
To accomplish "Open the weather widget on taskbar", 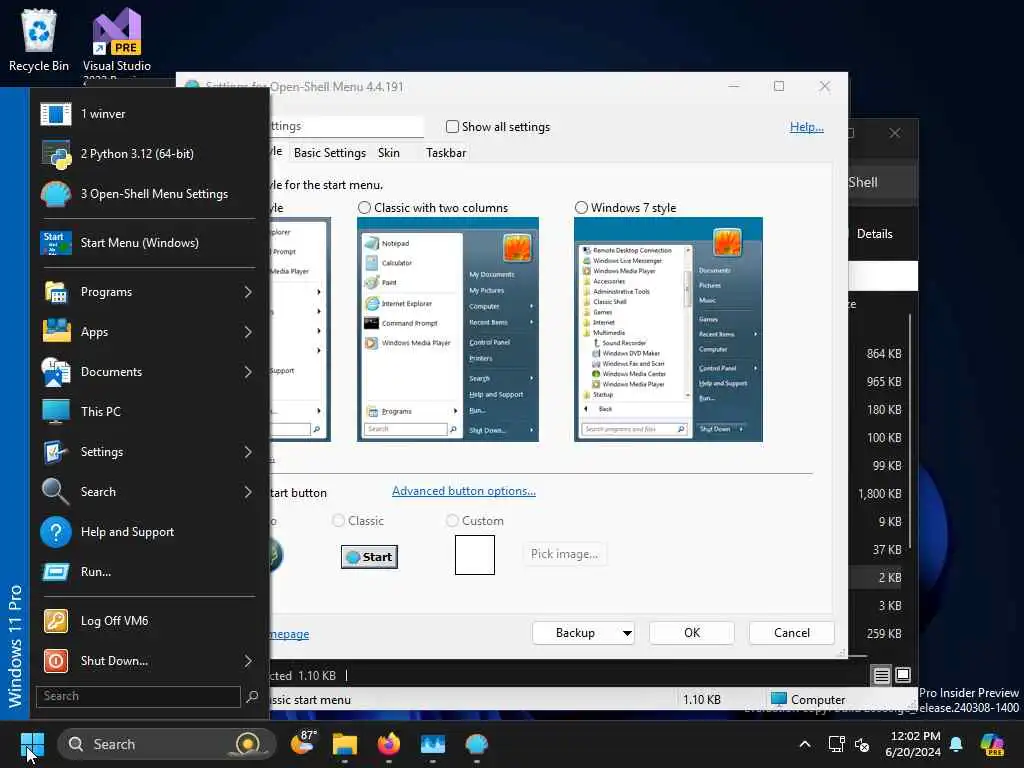I will 304,744.
